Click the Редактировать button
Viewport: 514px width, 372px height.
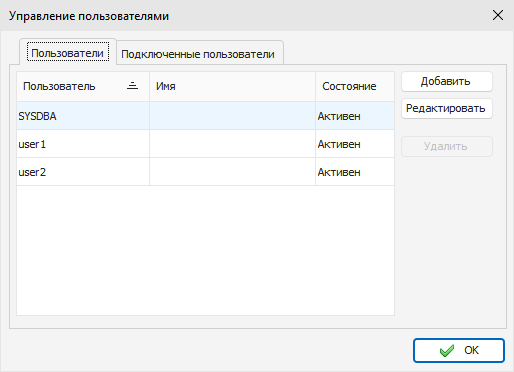(x=447, y=108)
